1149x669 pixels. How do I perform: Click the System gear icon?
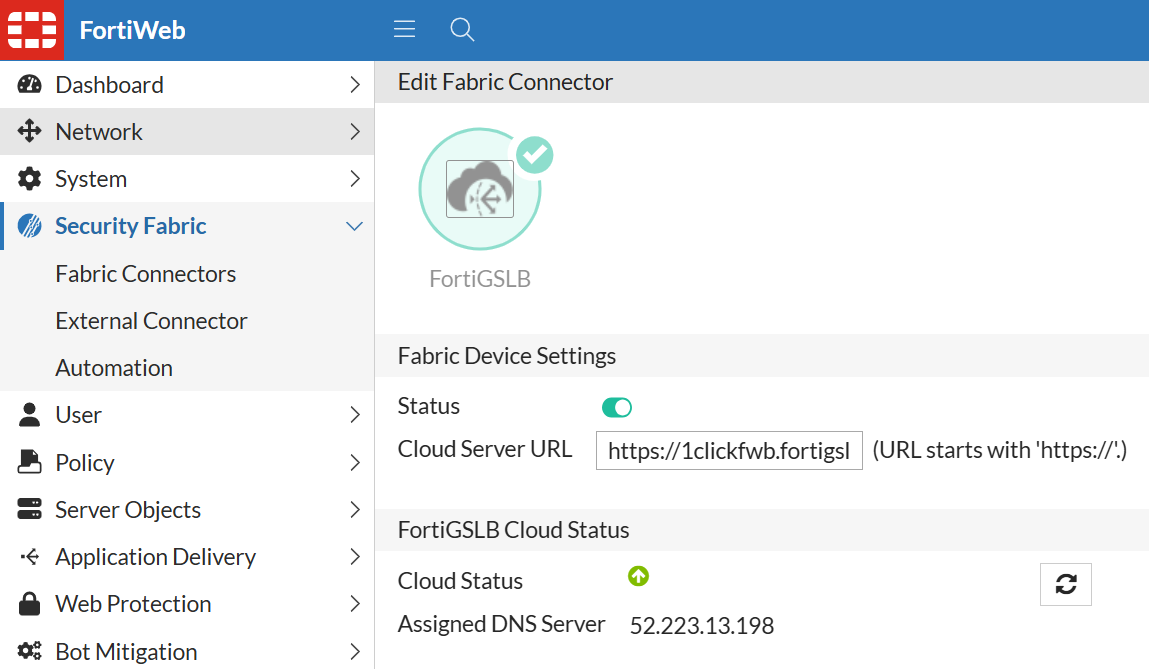coord(29,179)
